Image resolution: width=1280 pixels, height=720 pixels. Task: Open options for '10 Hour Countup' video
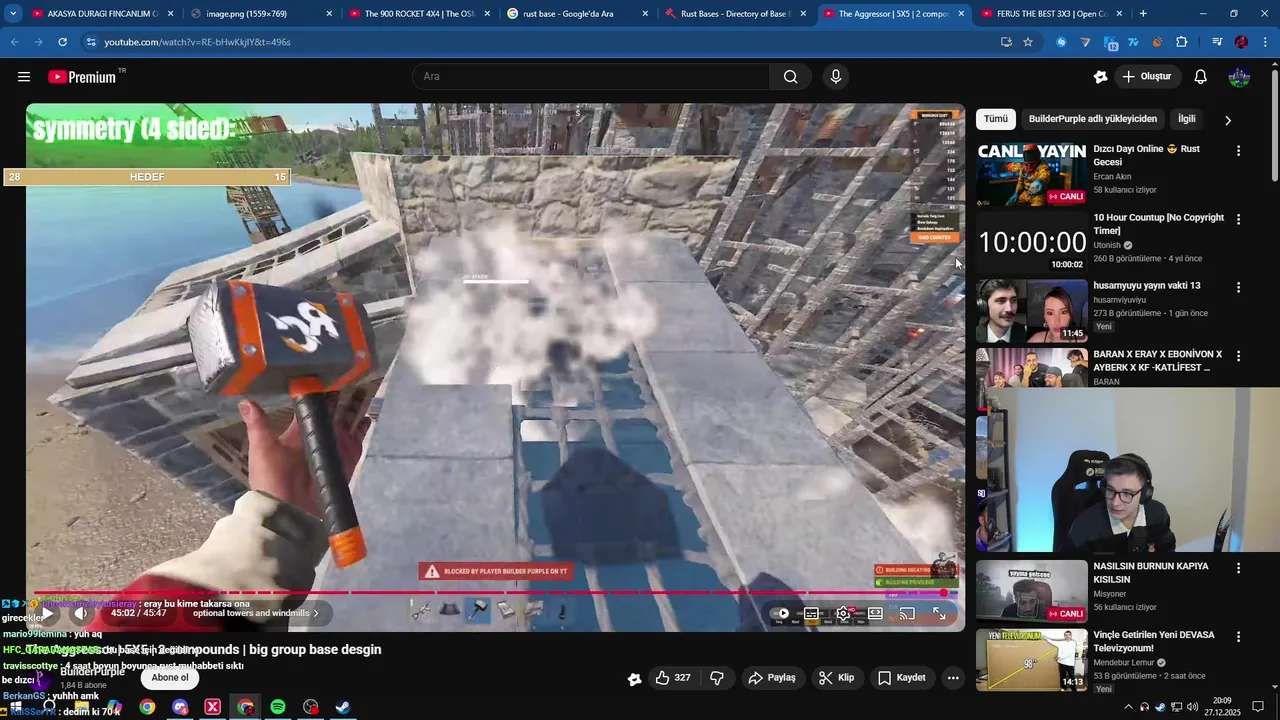click(x=1238, y=219)
